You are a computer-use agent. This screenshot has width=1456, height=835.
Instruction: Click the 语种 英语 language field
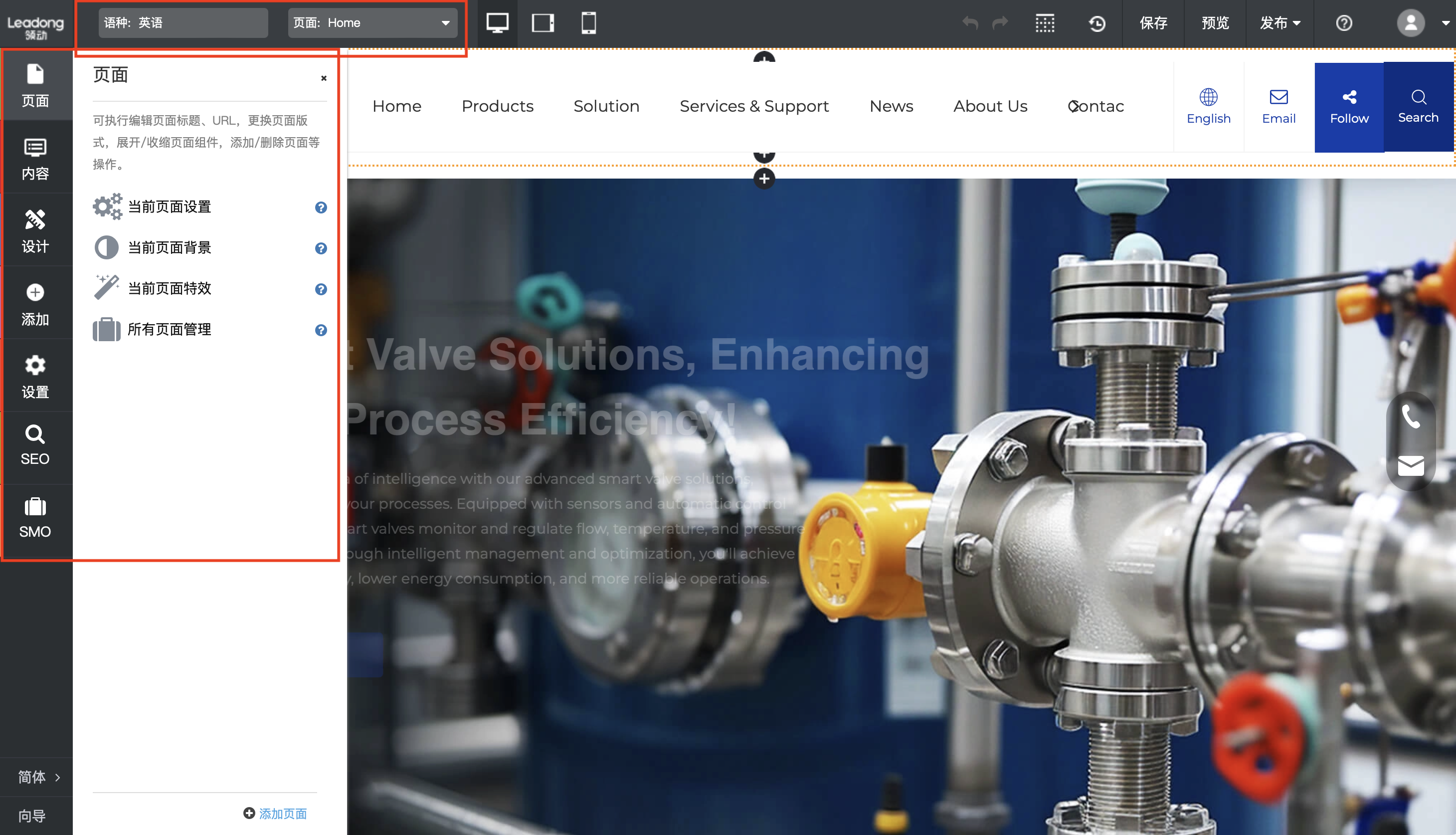coord(183,23)
